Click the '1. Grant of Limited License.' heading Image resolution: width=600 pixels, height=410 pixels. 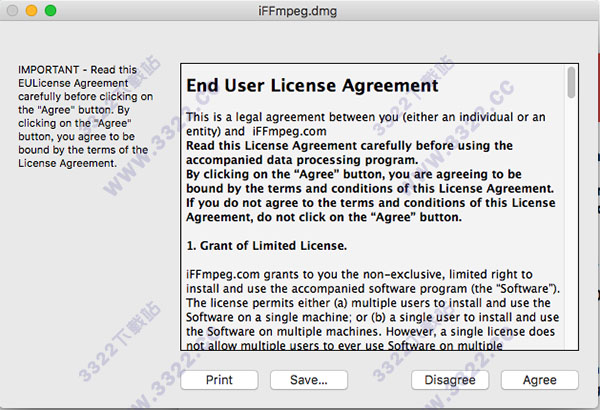[267, 246]
